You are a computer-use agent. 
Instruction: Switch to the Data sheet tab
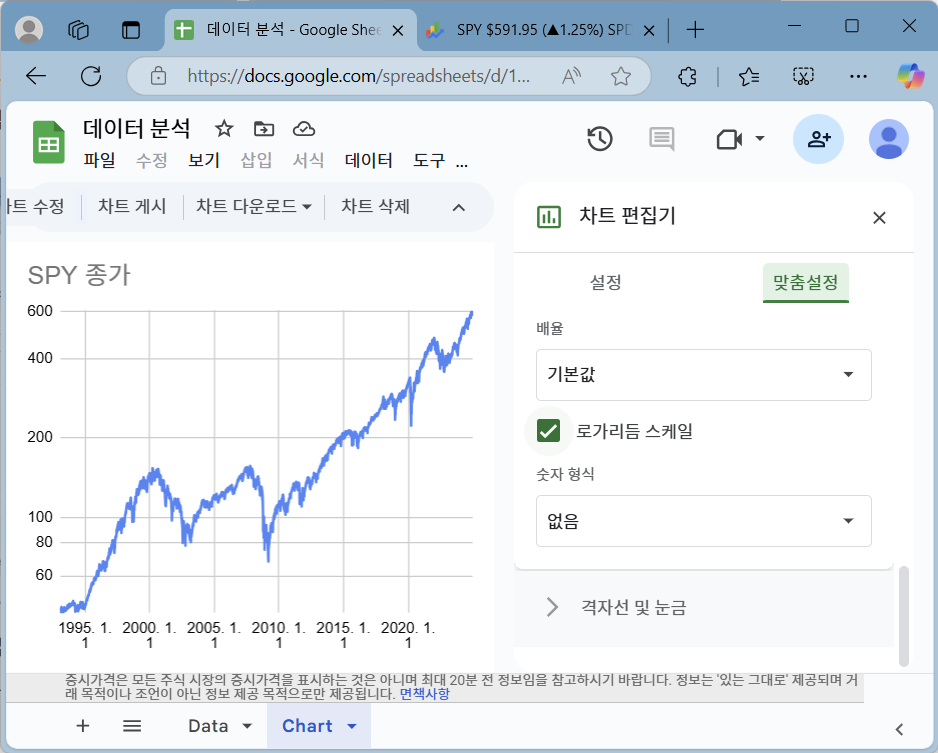208,726
